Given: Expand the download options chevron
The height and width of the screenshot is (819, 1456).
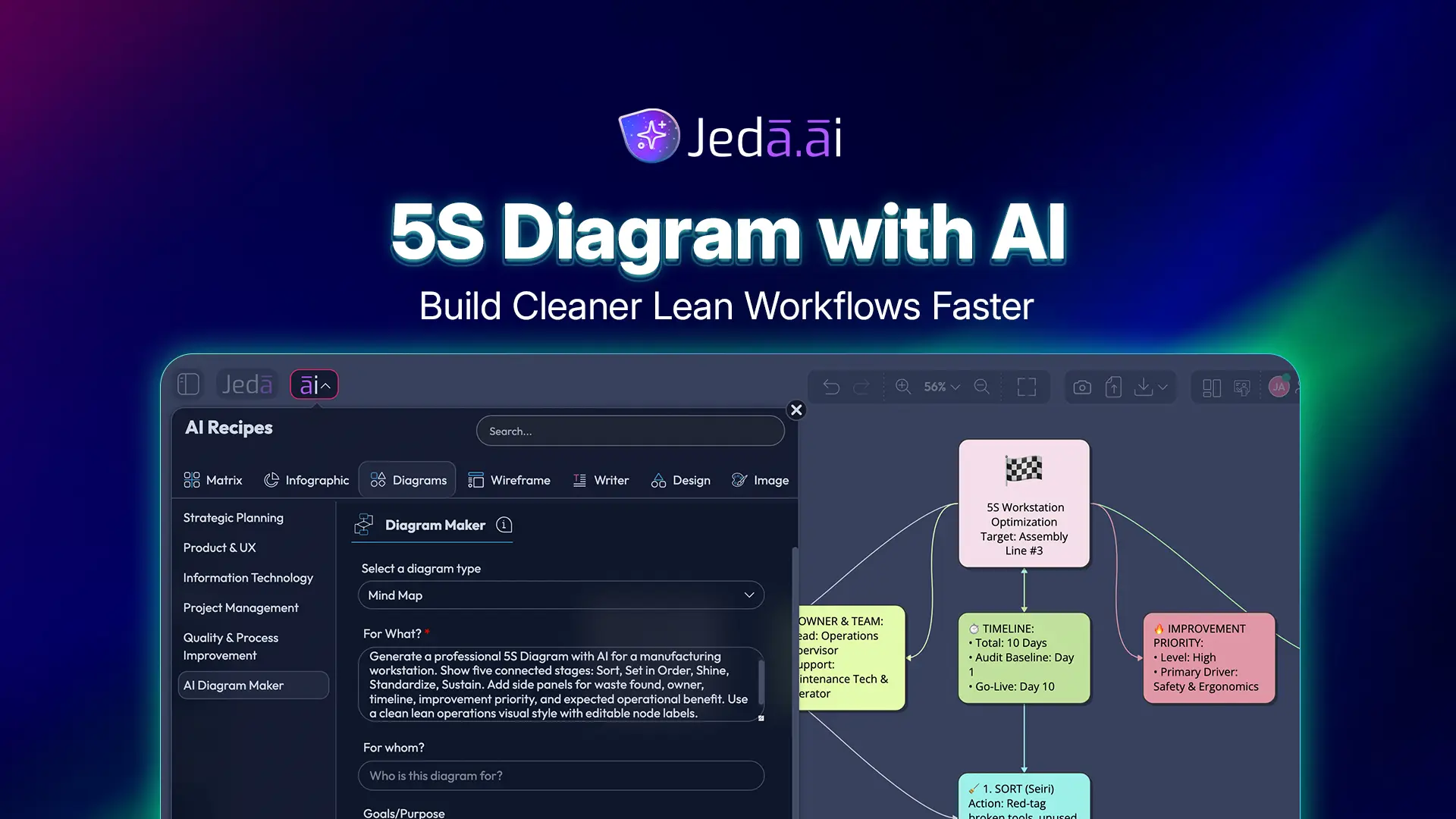Looking at the screenshot, I should [x=1163, y=387].
